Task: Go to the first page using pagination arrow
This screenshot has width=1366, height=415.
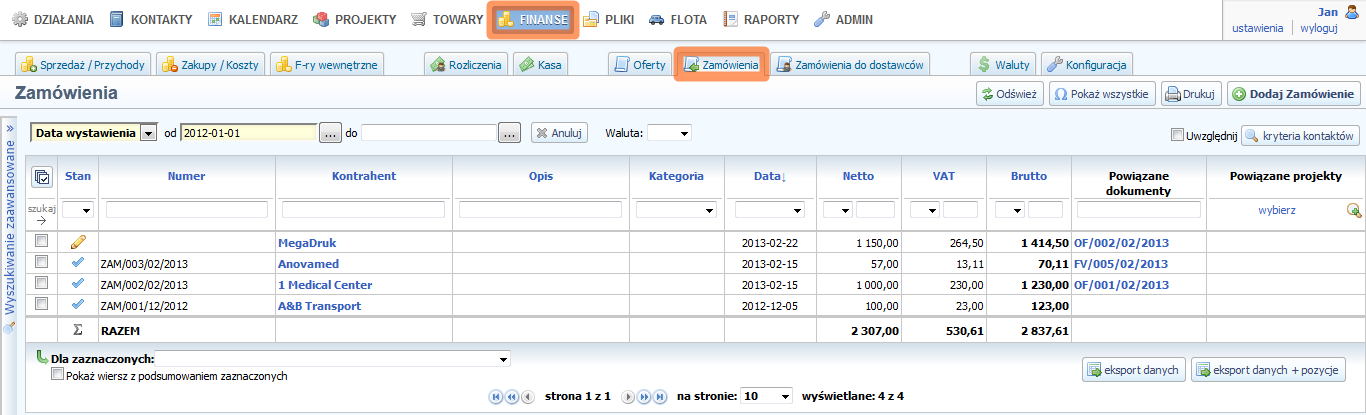Action: (496, 397)
